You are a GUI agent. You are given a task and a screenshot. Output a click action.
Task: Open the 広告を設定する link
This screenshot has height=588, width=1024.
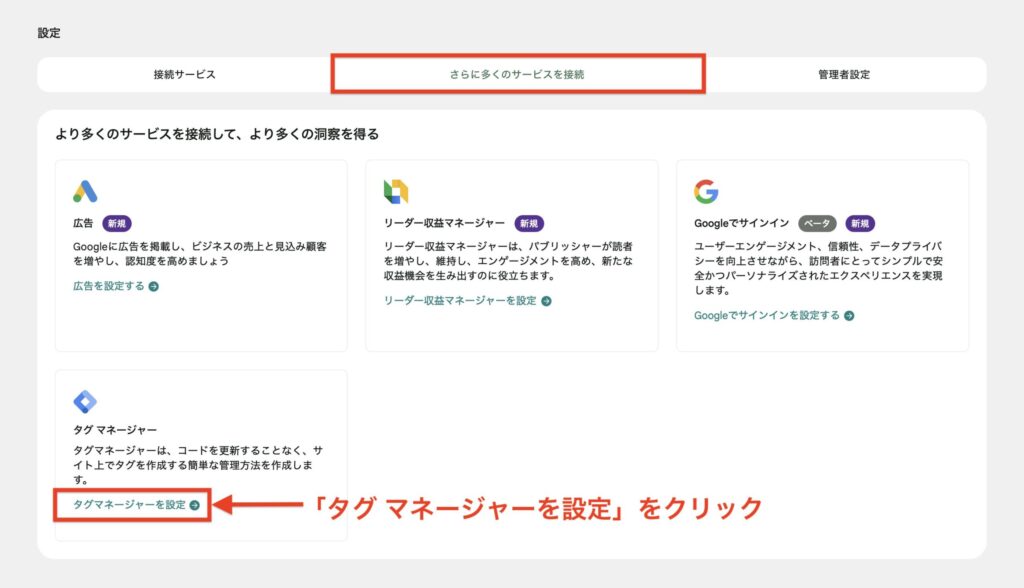109,286
